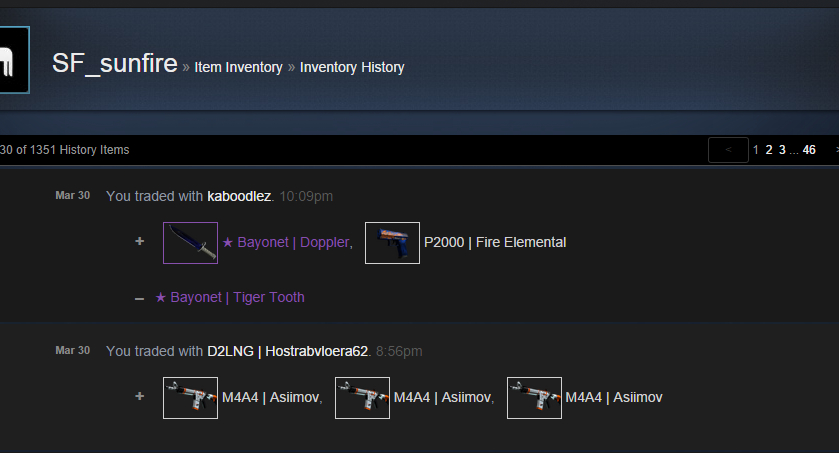Viewport: 839px width, 453px height.
Task: Open the SF_sunfire profile name link
Action: pos(115,64)
